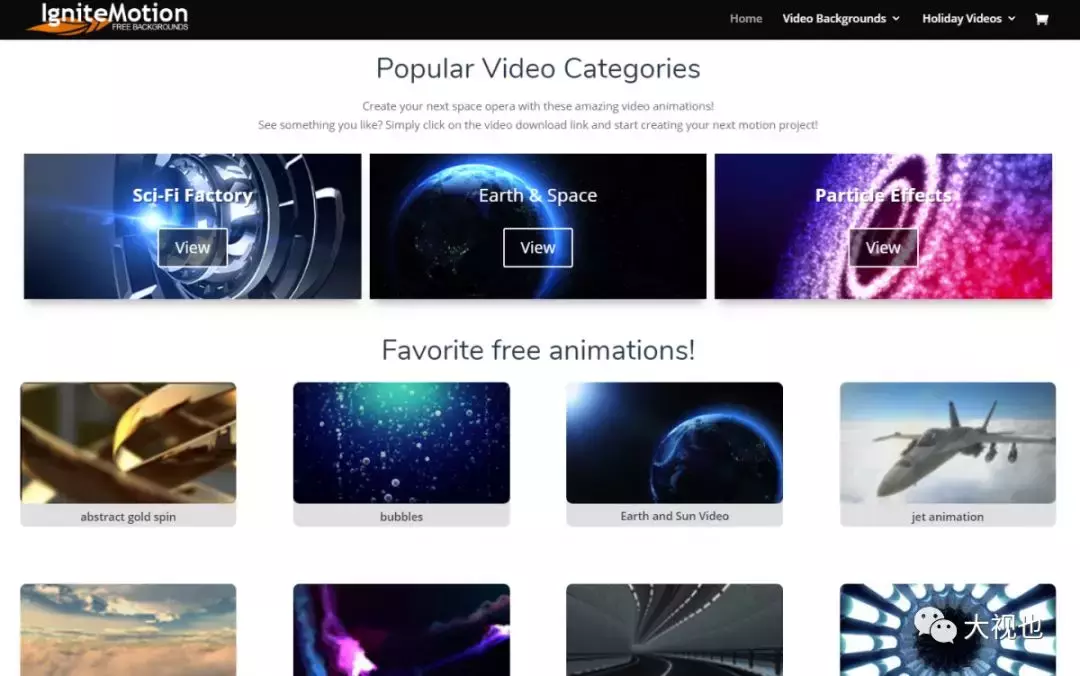Select the blue light tunnel thumbnail
Viewport: 1080px width, 676px height.
[947, 630]
